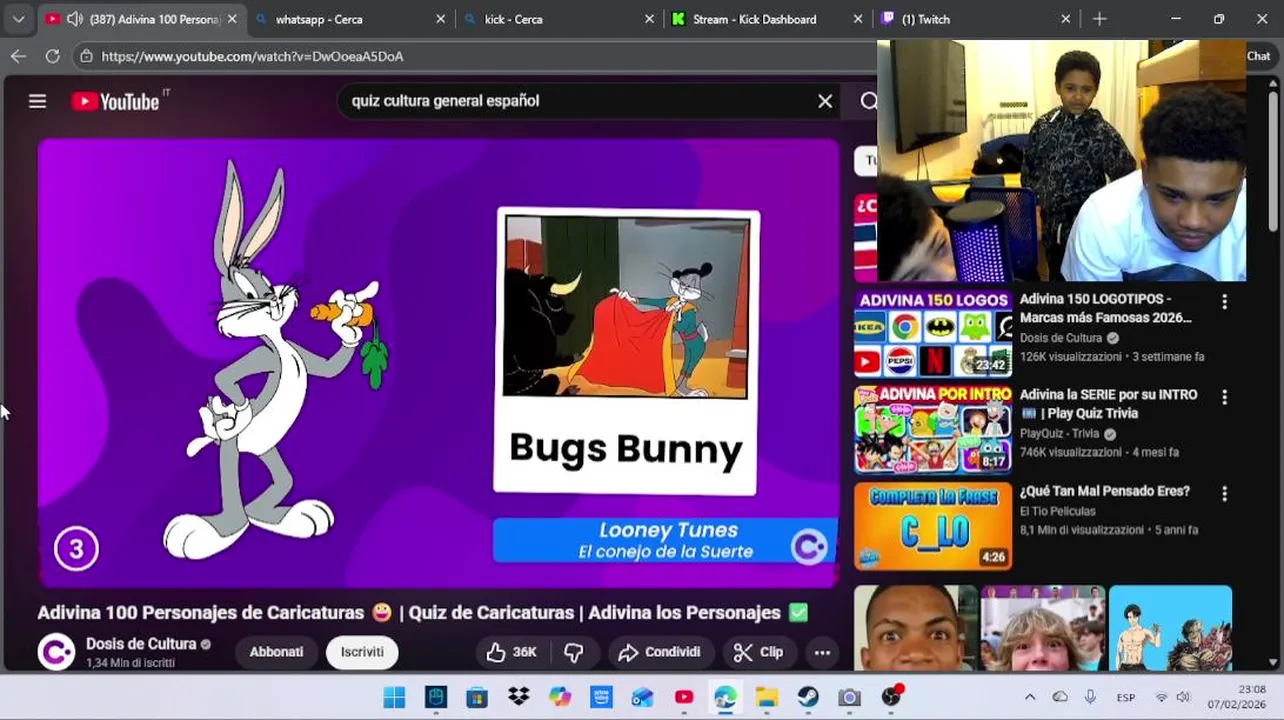Open Adivina 150 LOGOTIPOS video title link
The image size is (1284, 720).
pyautogui.click(x=1106, y=308)
